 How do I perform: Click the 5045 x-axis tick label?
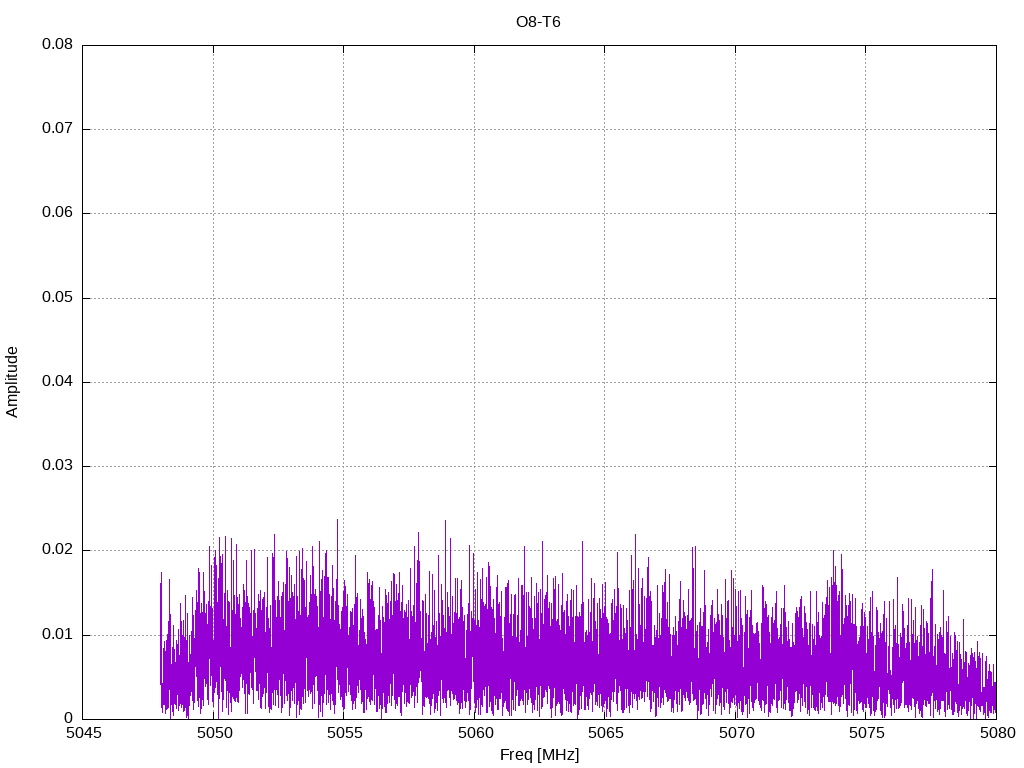(x=83, y=734)
